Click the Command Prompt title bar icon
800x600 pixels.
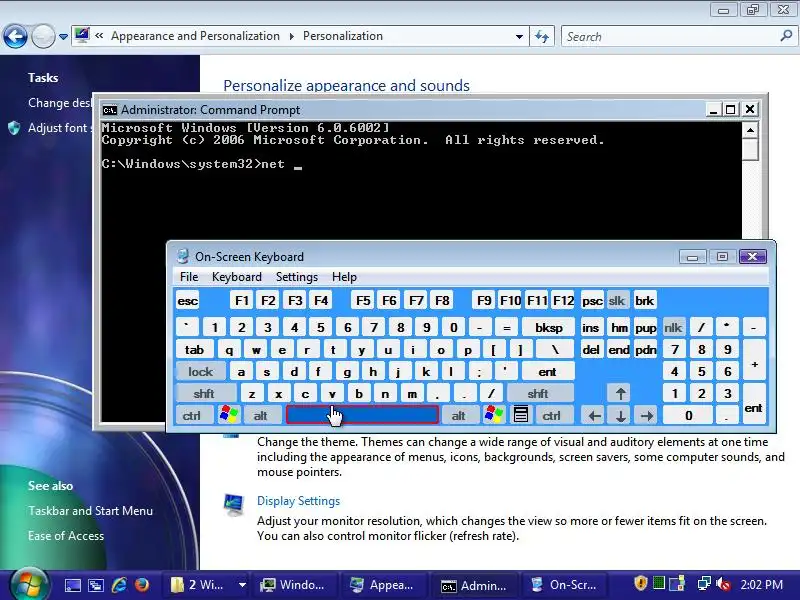point(109,110)
